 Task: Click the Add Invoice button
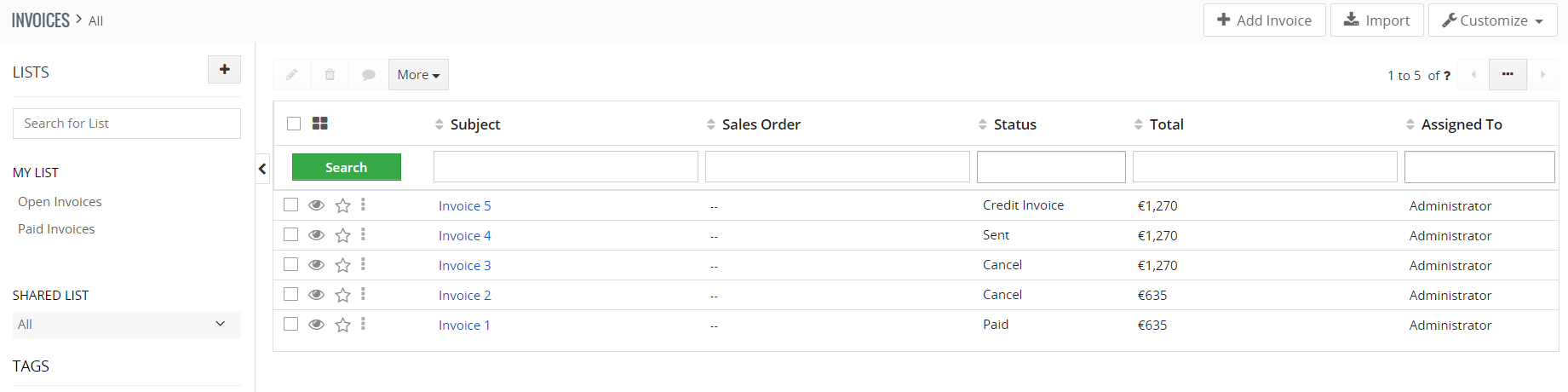(1264, 20)
